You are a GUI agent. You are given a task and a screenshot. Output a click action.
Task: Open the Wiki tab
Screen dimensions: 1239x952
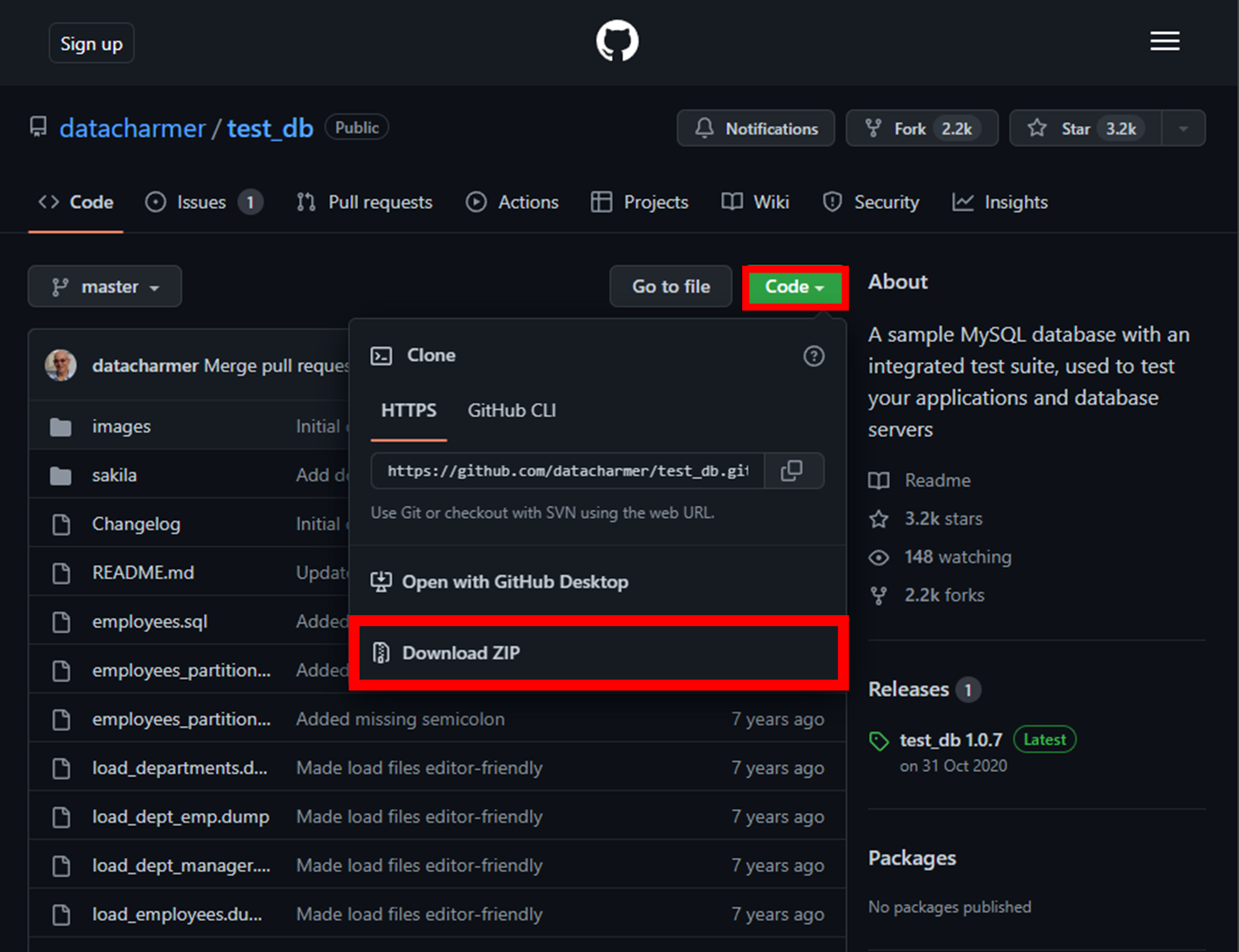pyautogui.click(x=755, y=202)
